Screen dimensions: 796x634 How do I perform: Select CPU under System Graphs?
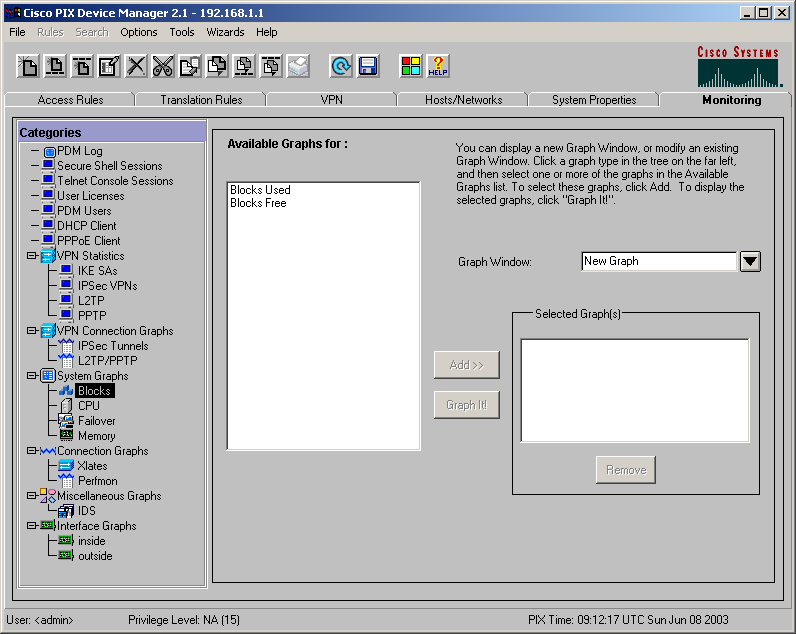tap(89, 406)
